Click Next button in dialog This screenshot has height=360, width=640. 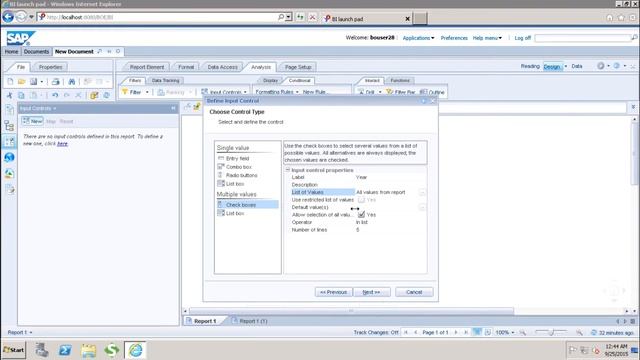pyautogui.click(x=371, y=292)
